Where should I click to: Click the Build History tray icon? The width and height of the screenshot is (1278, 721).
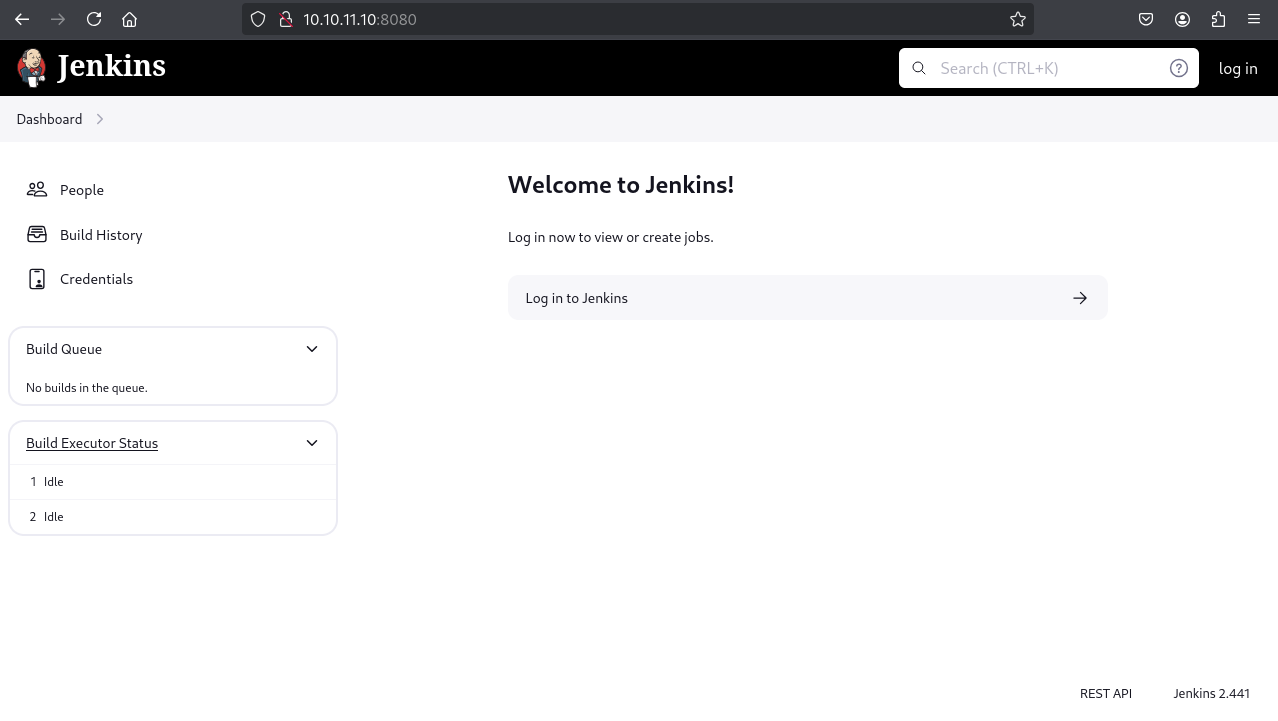(37, 235)
